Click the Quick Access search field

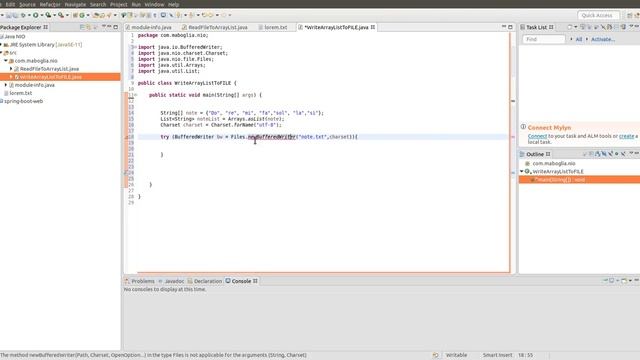tap(598, 15)
